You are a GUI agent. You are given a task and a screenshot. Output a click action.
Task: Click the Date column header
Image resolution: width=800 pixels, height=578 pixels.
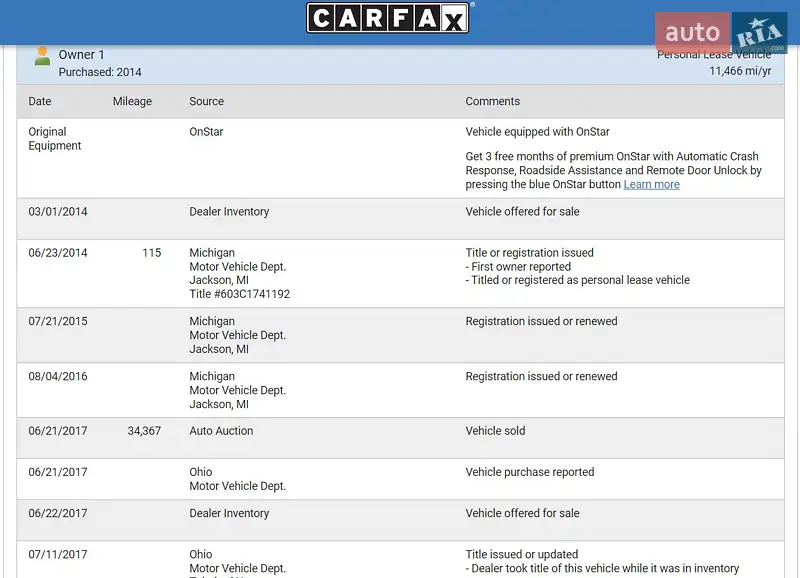pyautogui.click(x=40, y=102)
